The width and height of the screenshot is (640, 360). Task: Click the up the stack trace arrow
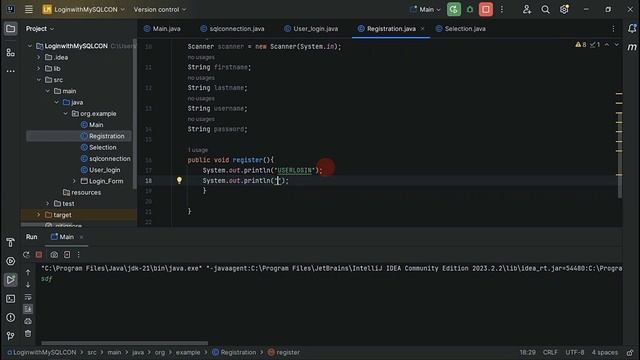pyautogui.click(x=28, y=272)
